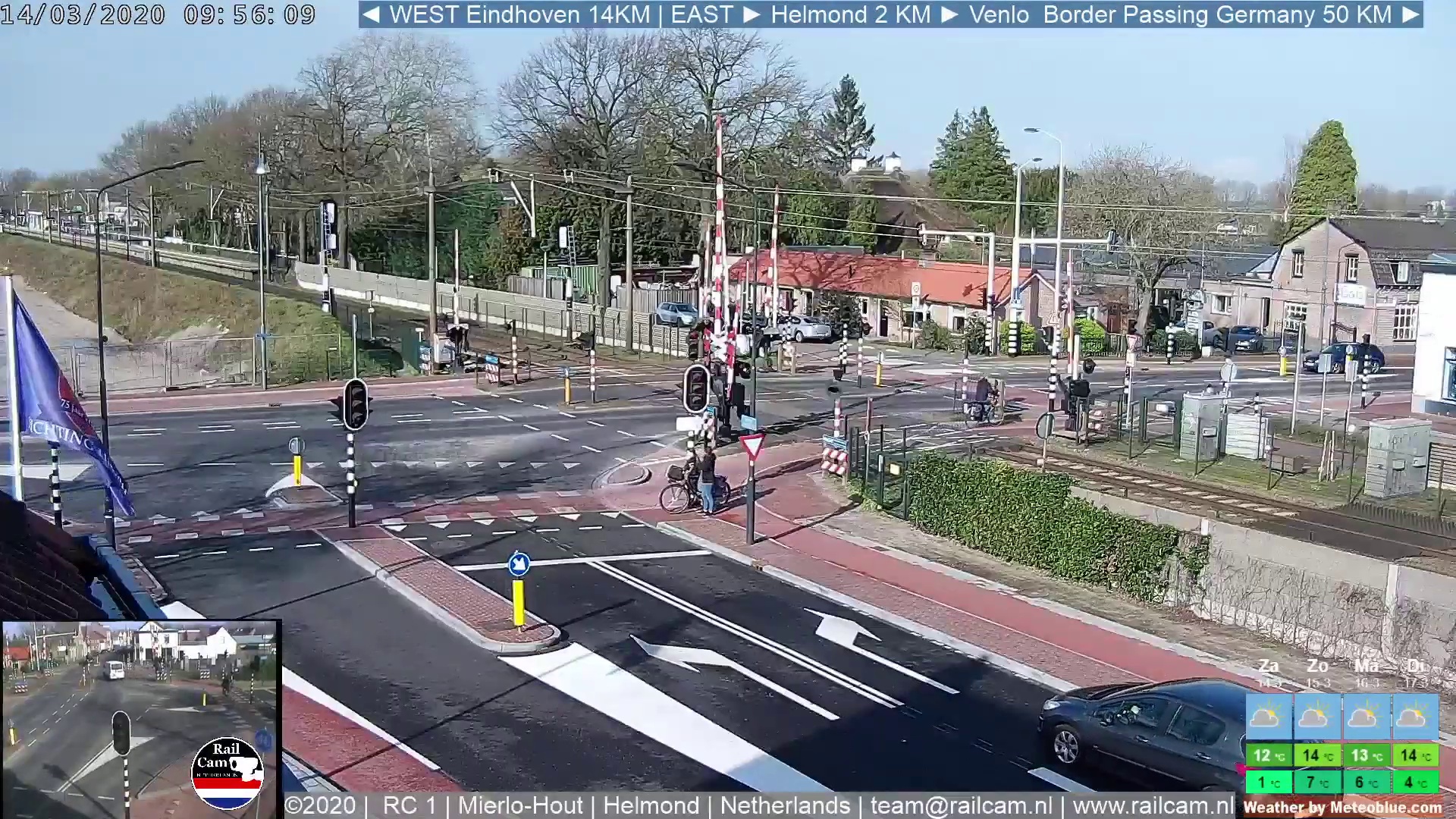Screen dimensions: 1456x819
Task: Click the Weather by Meteoblue.com credit
Action: tap(1342, 808)
